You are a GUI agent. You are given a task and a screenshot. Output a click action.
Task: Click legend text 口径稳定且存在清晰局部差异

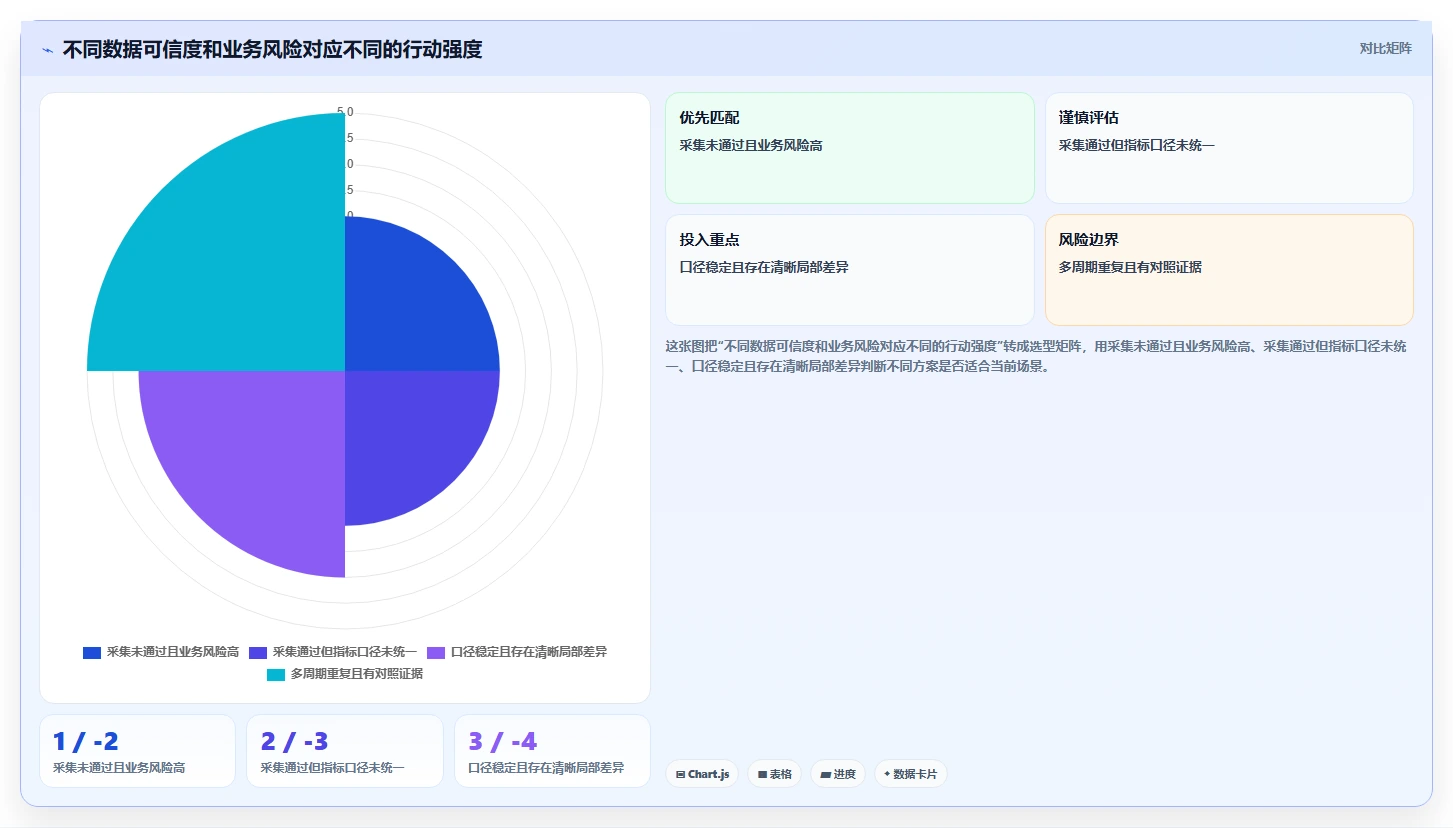click(529, 652)
